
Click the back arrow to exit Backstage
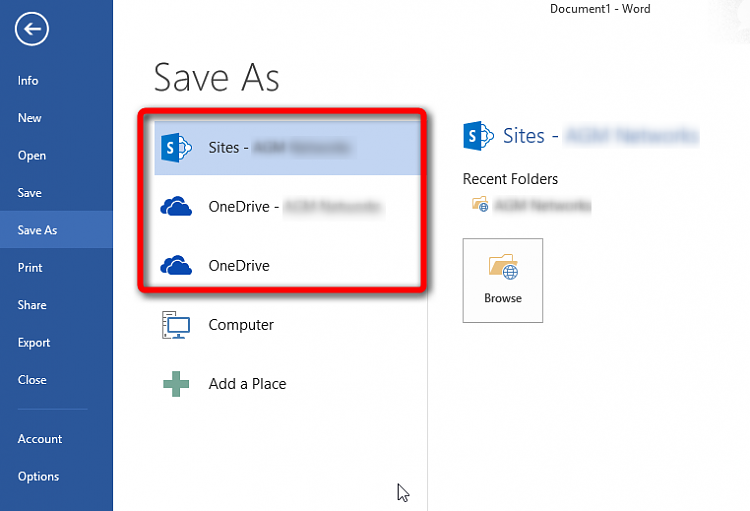[32, 29]
